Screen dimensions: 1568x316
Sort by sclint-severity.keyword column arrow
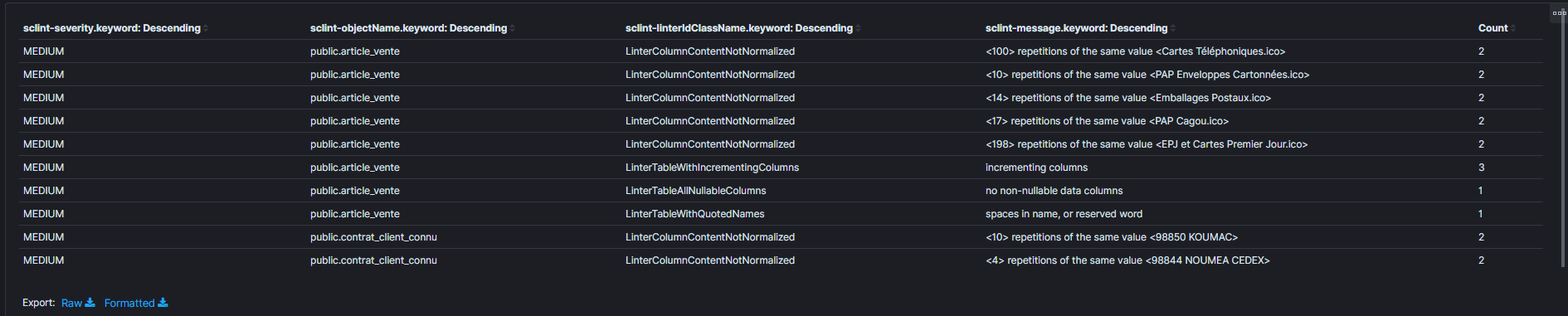pyautogui.click(x=205, y=28)
